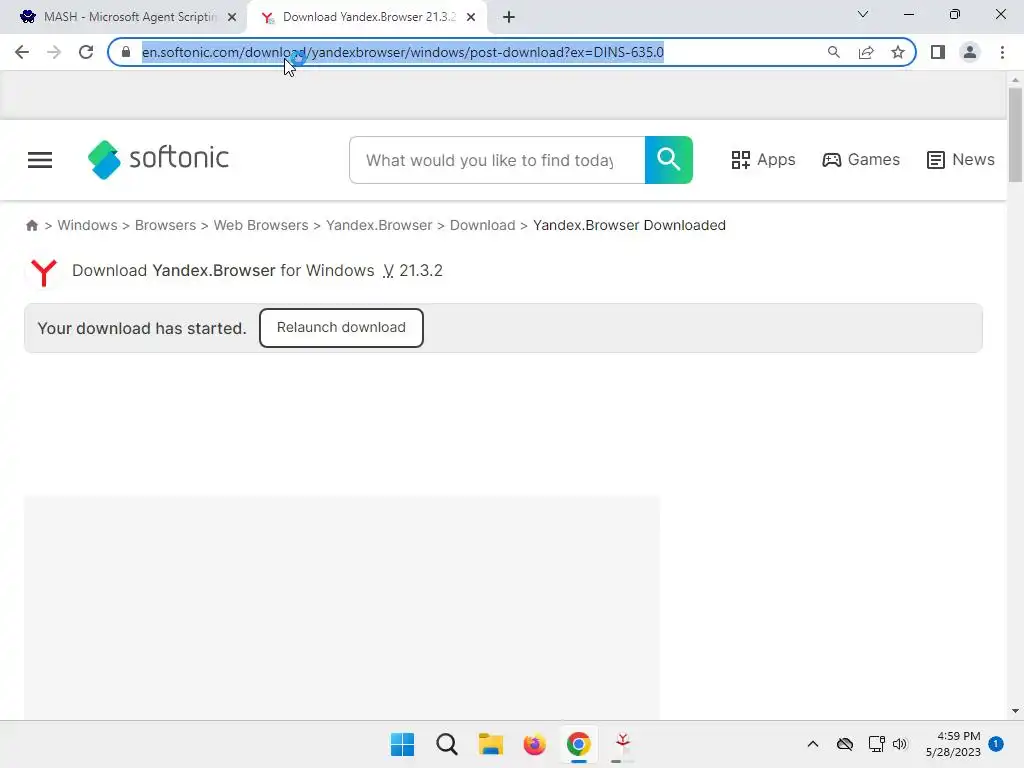1024x768 pixels.
Task: Close the MASH tab
Action: tap(232, 18)
